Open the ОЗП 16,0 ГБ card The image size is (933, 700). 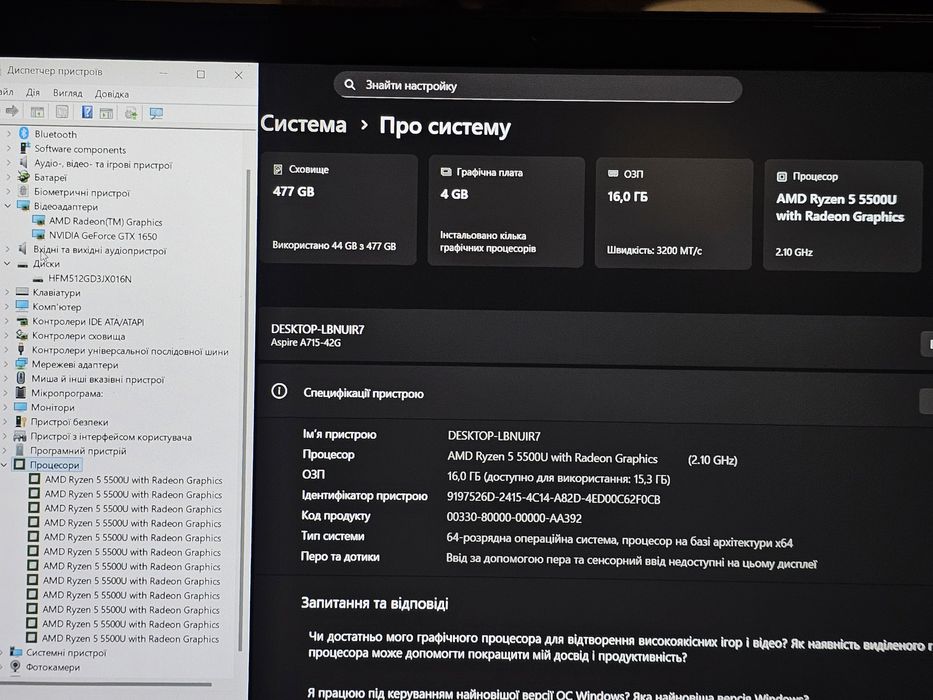[x=674, y=214]
